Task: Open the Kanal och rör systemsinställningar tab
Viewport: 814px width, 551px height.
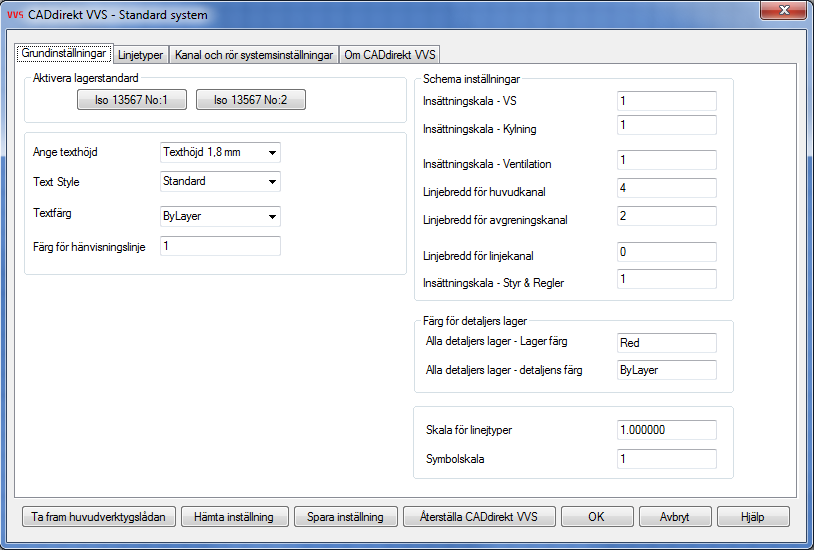Action: click(254, 55)
